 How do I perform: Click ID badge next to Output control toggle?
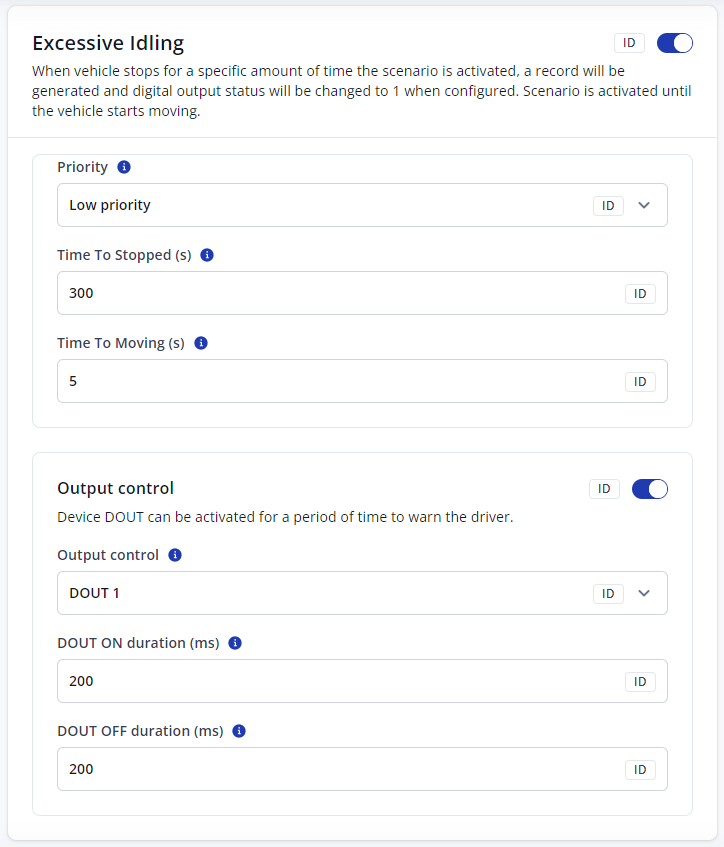pyautogui.click(x=604, y=489)
